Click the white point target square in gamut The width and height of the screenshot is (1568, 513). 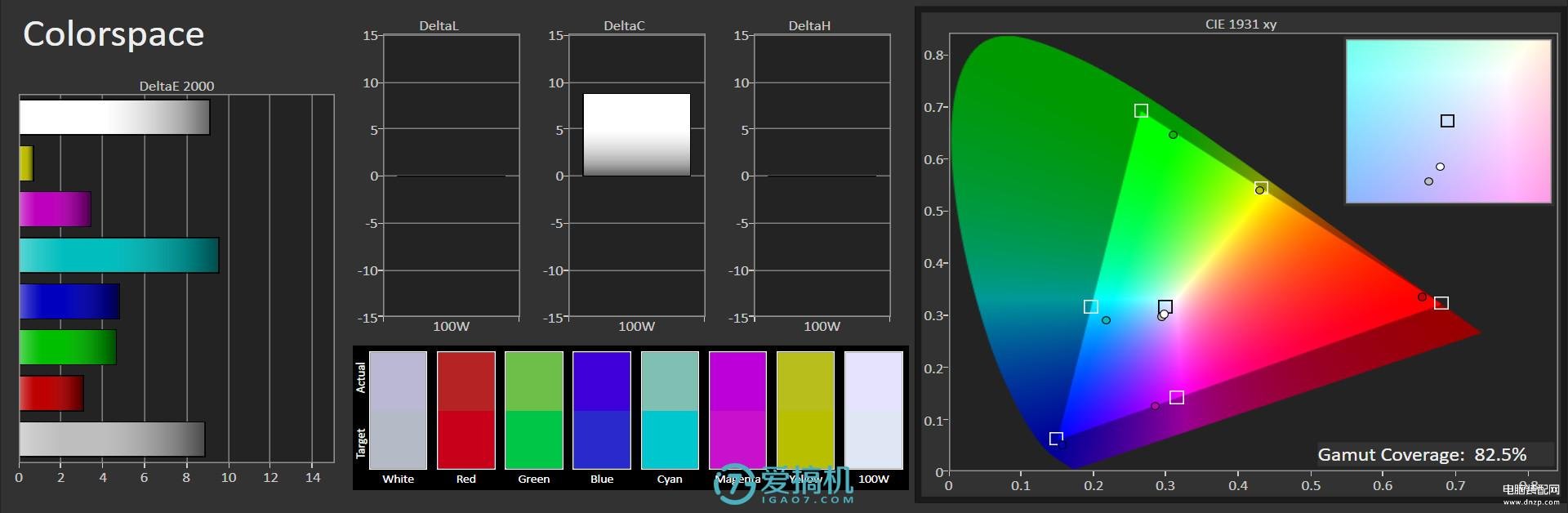tap(1165, 306)
